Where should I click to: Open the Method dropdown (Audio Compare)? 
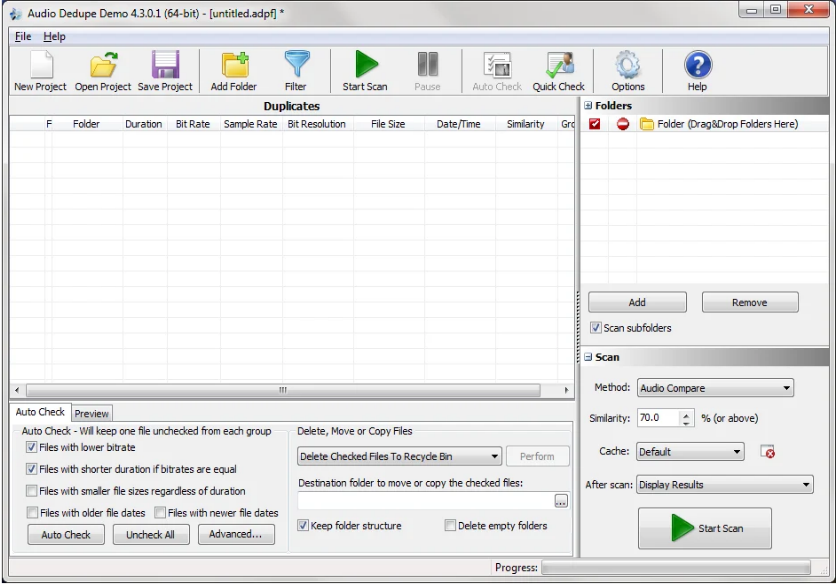[715, 388]
